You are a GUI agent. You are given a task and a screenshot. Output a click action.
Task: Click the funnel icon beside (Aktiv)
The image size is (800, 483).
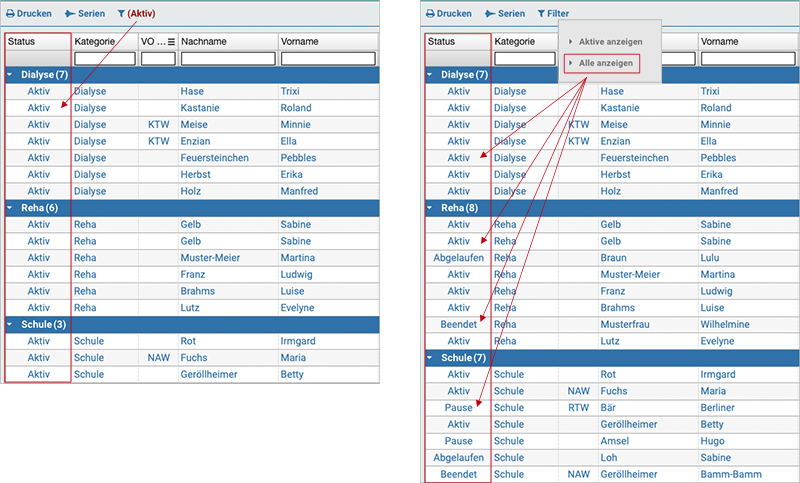pos(121,14)
